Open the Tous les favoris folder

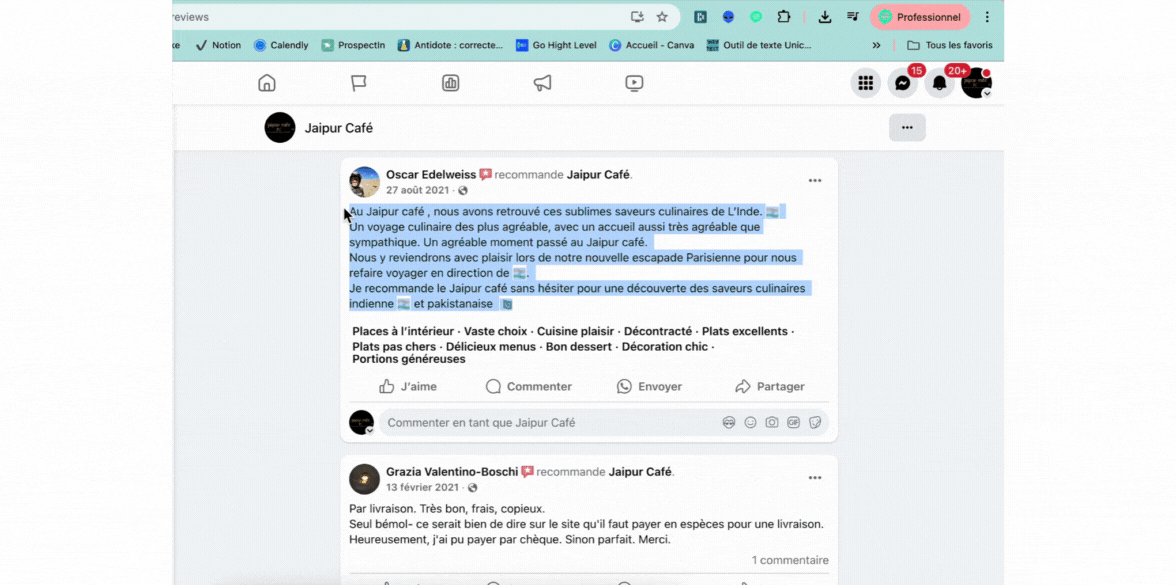point(950,45)
